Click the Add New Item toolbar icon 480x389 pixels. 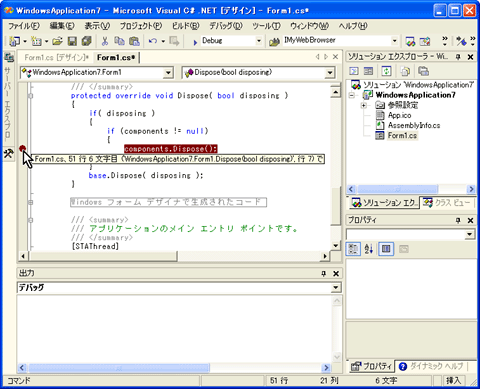coord(36,41)
